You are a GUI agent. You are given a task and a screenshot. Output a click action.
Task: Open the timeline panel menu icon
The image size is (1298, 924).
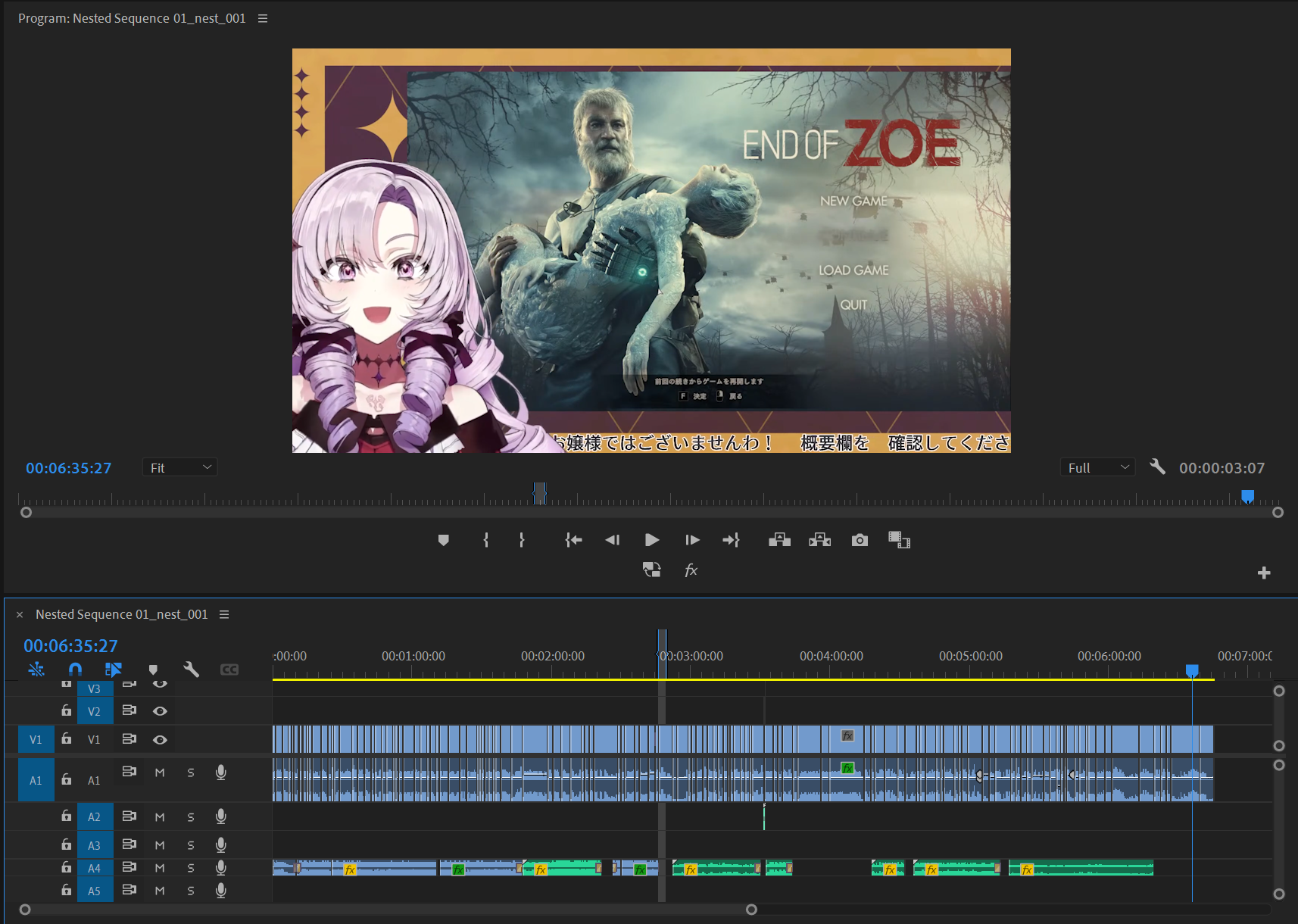tap(224, 614)
